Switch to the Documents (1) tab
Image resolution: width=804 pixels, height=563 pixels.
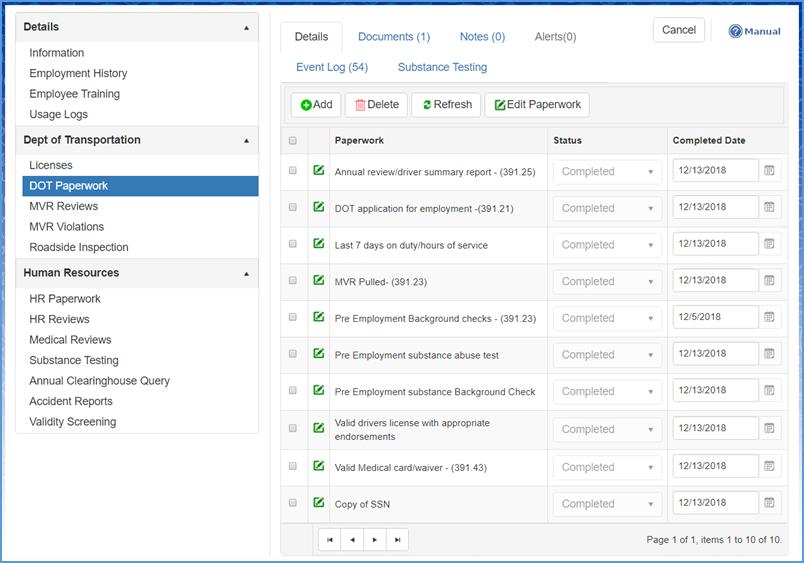[394, 37]
